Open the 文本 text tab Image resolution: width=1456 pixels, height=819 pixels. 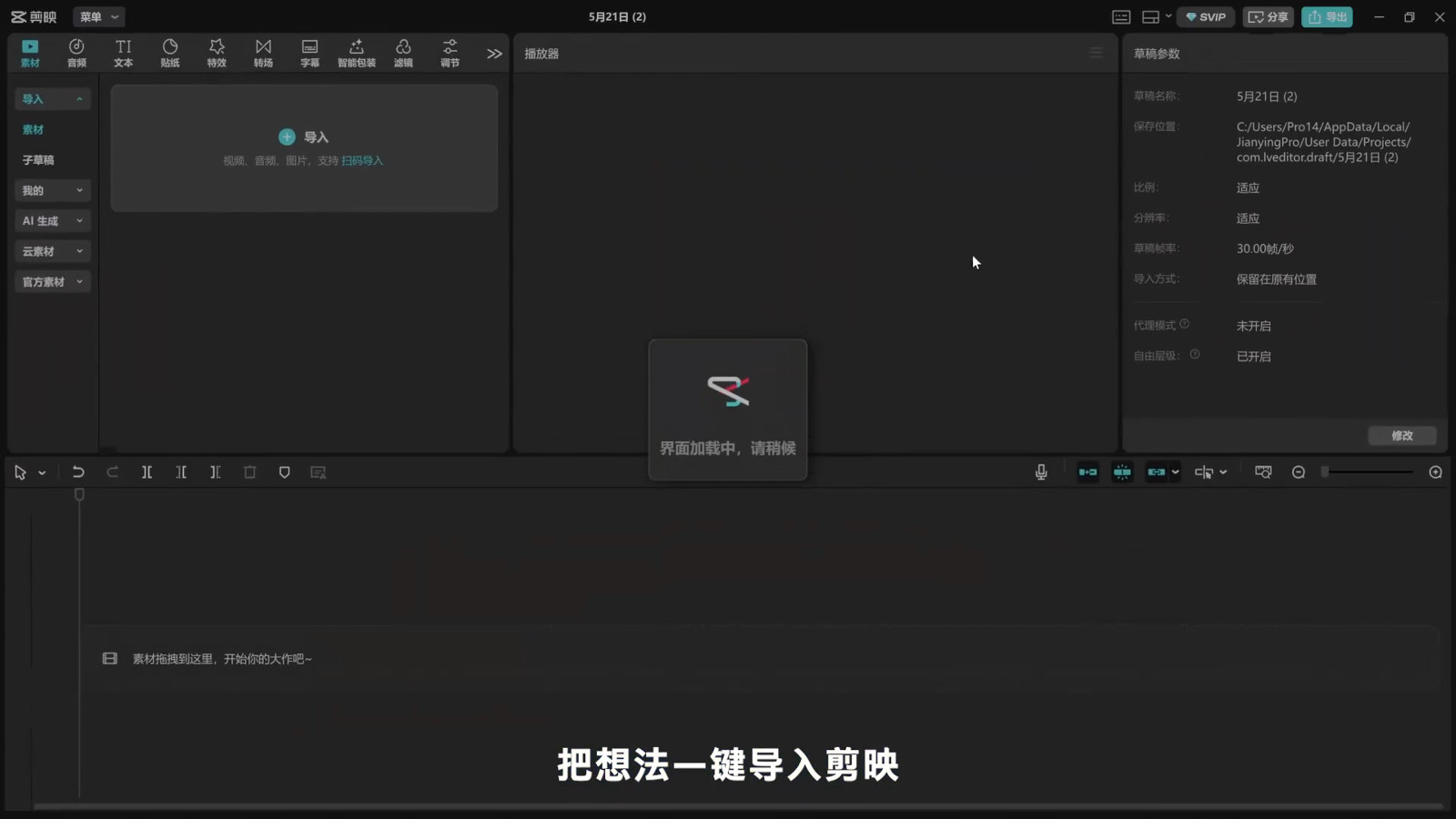123,53
